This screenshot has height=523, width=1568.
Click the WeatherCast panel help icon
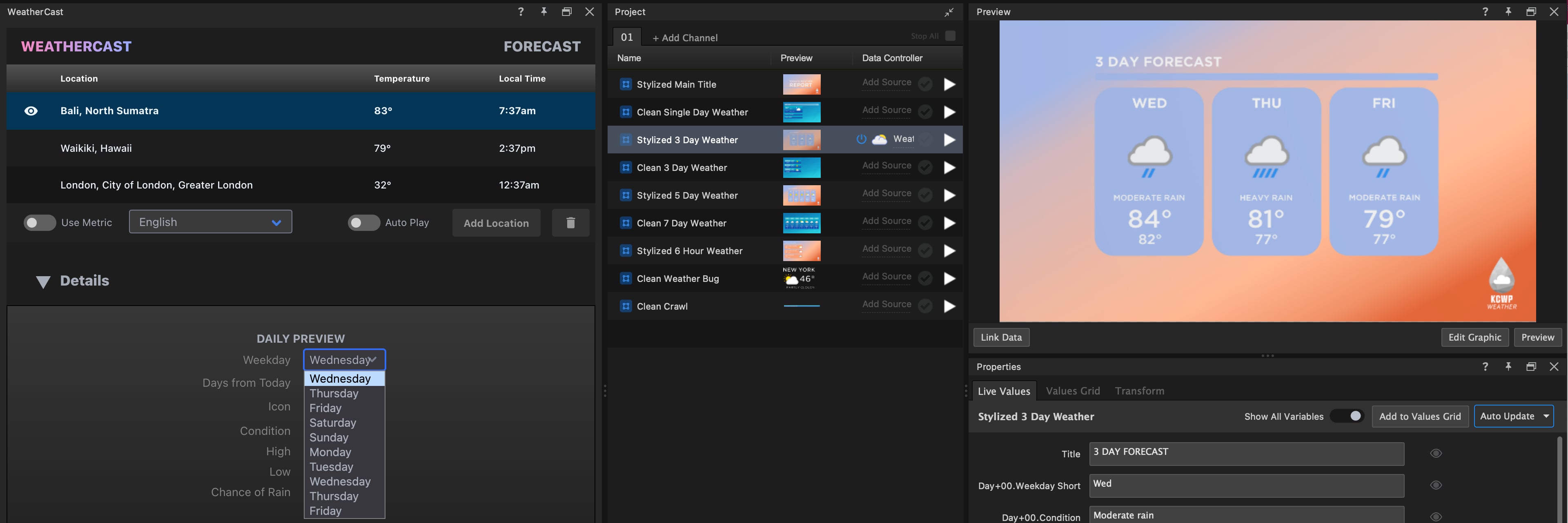click(x=521, y=11)
